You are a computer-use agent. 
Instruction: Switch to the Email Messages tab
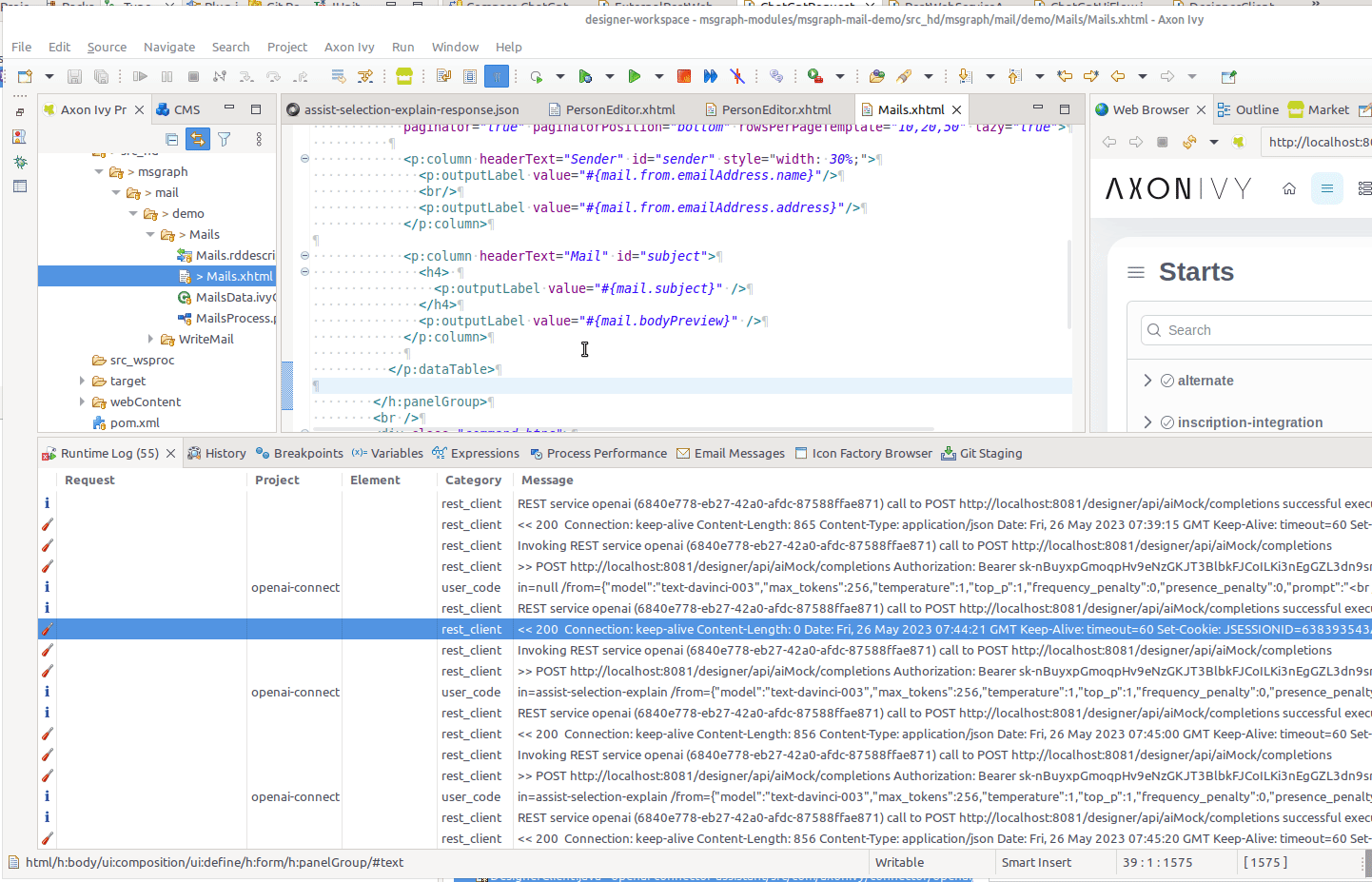pos(731,453)
